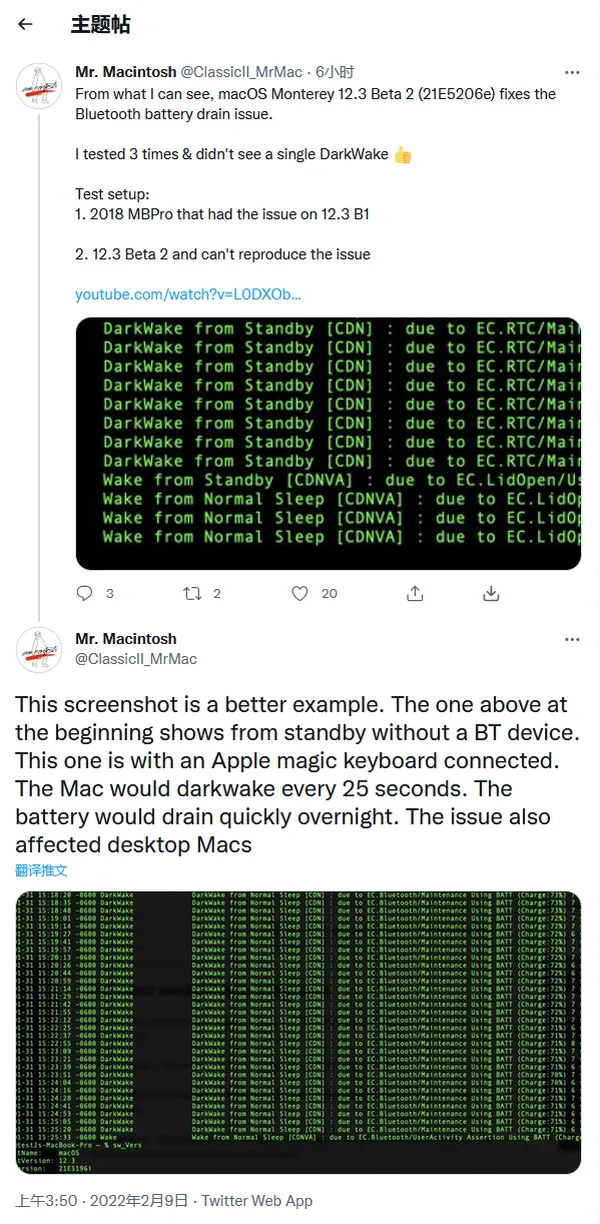This screenshot has width=600, height=1224.
Task: Open more options on first tweet
Action: pyautogui.click(x=572, y=73)
